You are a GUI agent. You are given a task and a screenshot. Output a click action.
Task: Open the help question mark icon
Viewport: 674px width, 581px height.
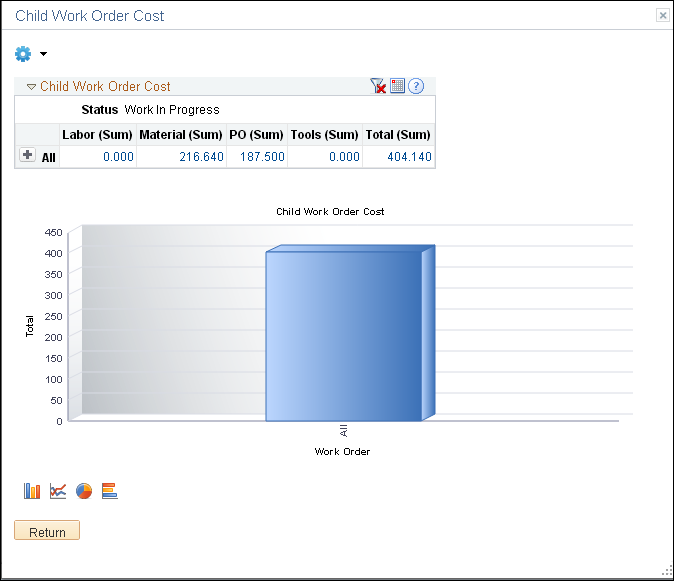click(416, 86)
